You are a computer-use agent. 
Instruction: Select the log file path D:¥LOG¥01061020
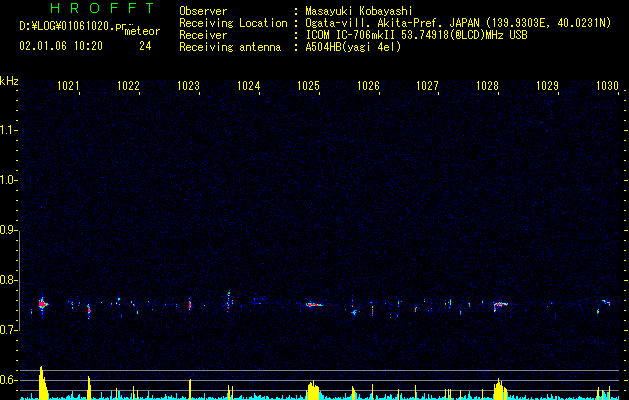coord(73,26)
